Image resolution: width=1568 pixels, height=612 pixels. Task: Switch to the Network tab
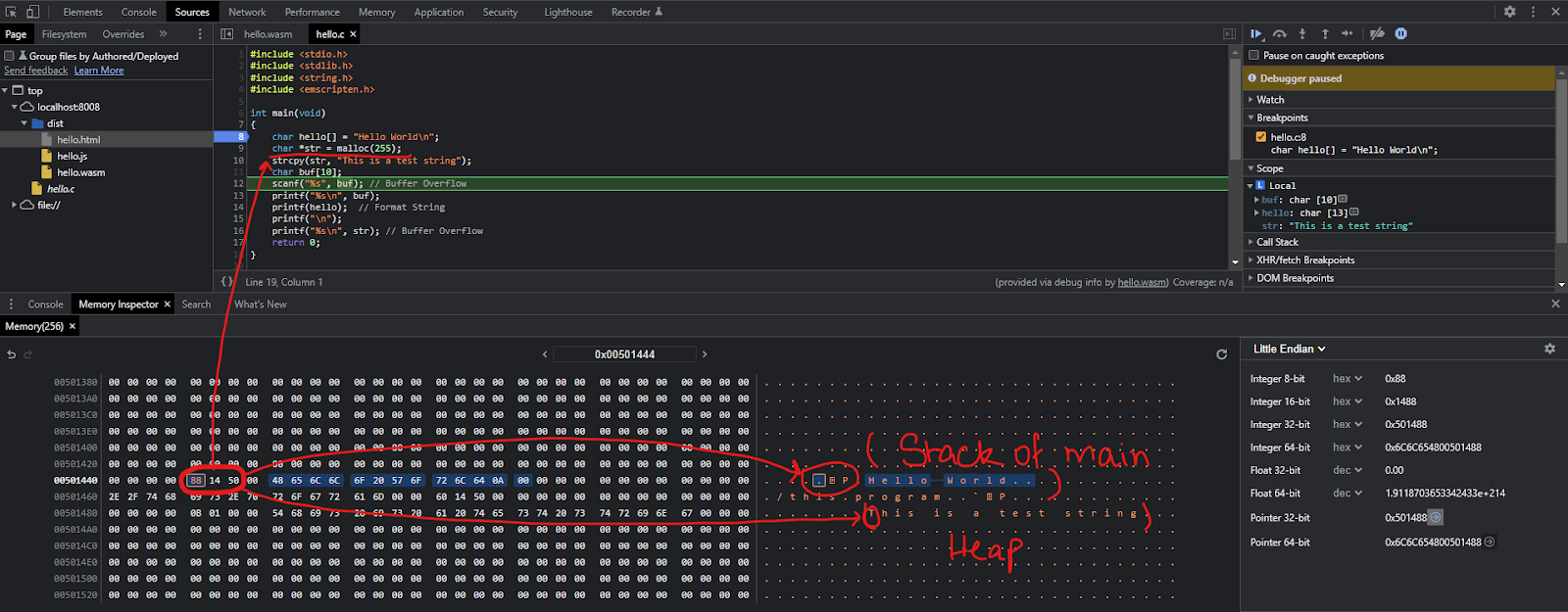click(x=247, y=12)
